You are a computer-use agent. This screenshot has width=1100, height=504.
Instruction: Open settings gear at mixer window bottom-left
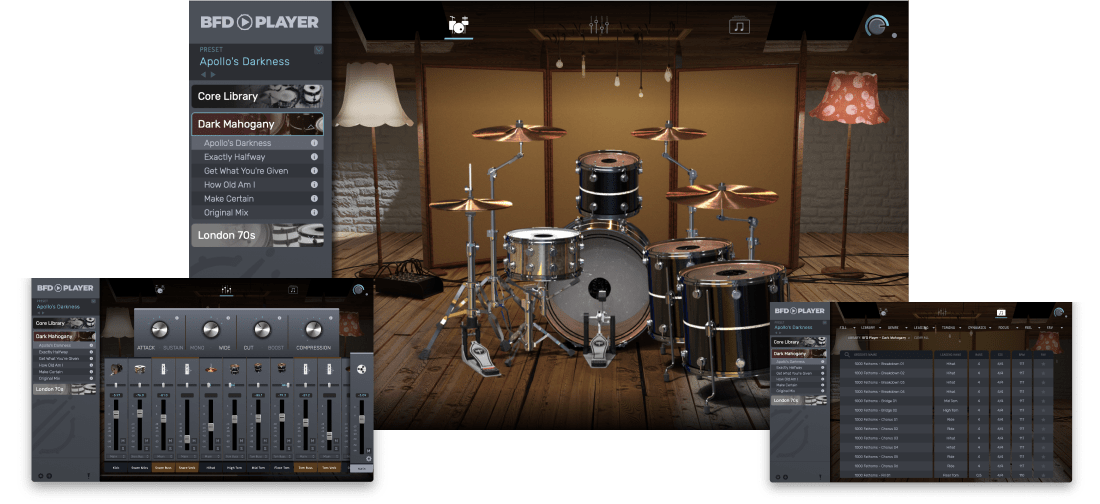point(41,476)
